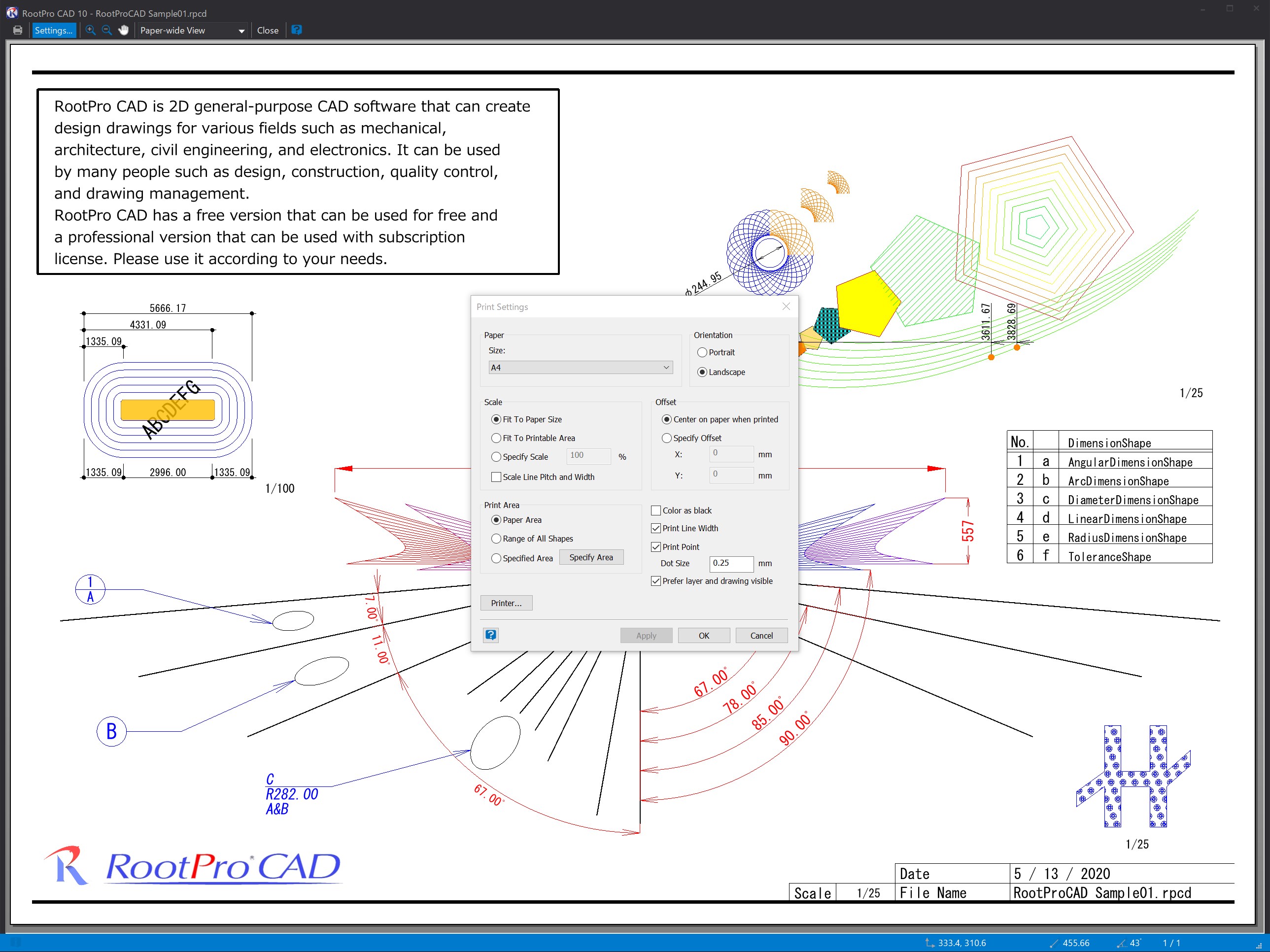
Task: Uncheck the Print Line Width checkbox
Action: point(655,528)
